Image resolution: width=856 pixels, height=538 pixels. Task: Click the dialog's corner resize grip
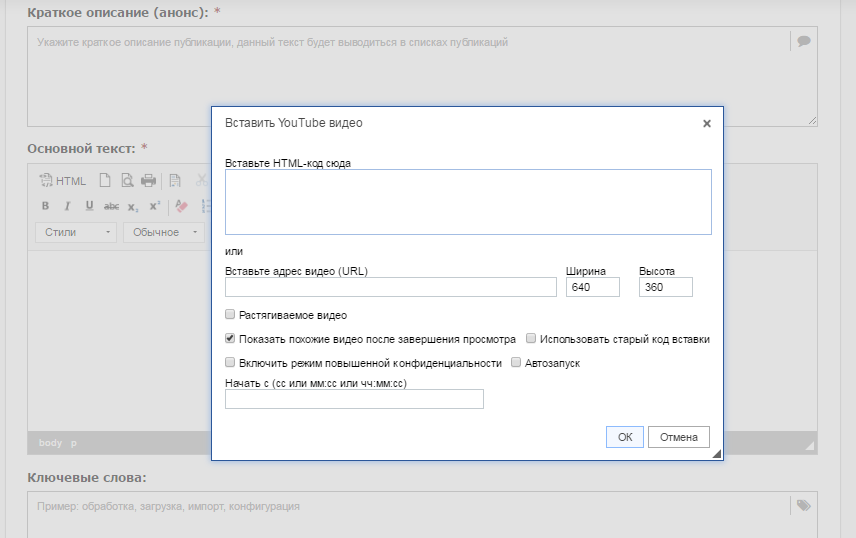pyautogui.click(x=717, y=453)
